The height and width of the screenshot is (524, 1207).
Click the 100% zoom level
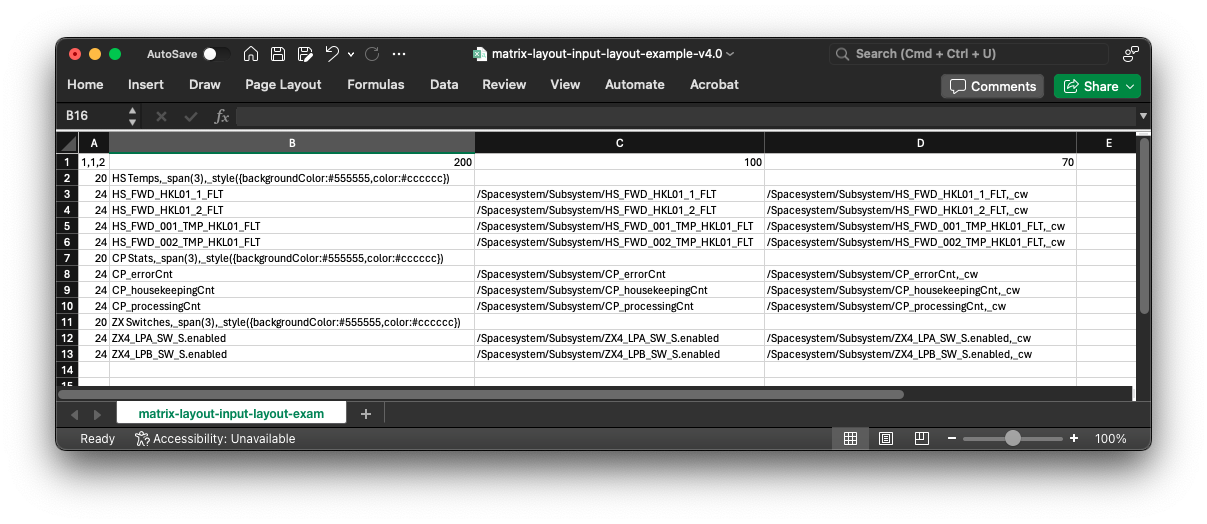click(1110, 438)
